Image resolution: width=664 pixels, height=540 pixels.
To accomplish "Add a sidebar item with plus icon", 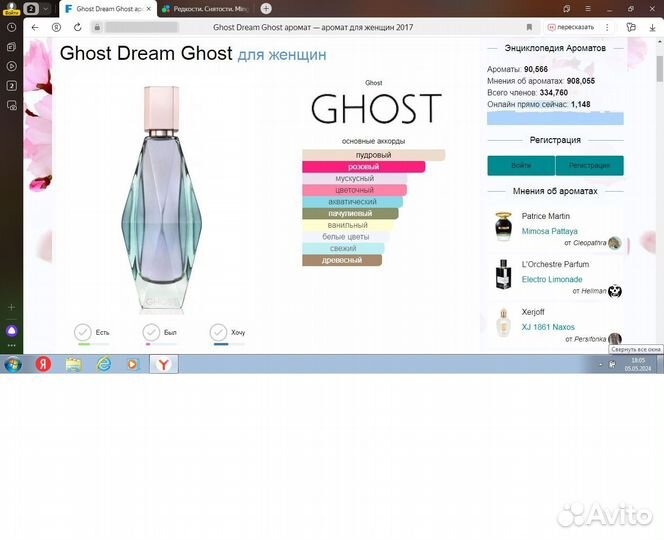I will 11,307.
